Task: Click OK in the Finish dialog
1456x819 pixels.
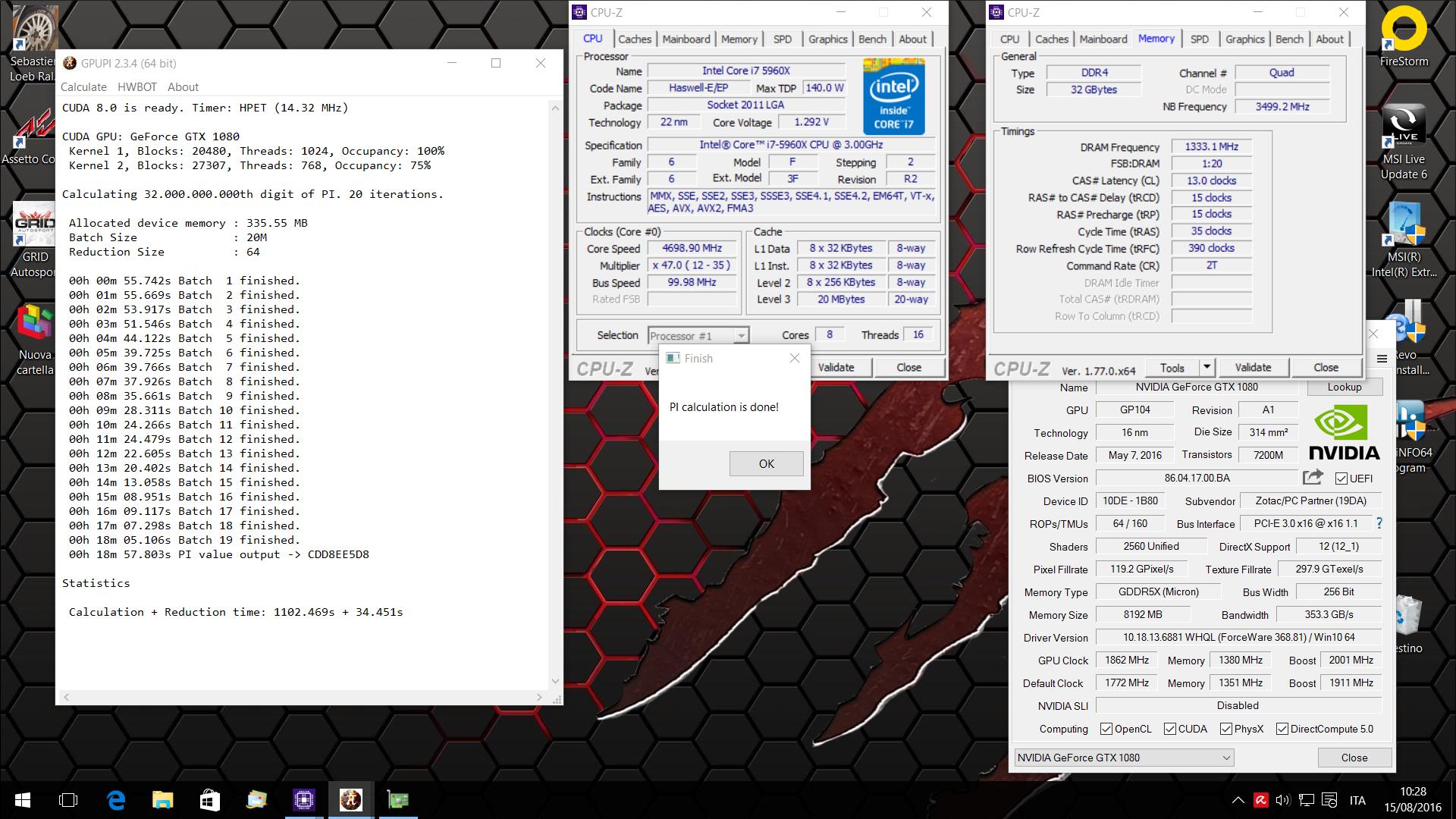Action: [x=766, y=463]
